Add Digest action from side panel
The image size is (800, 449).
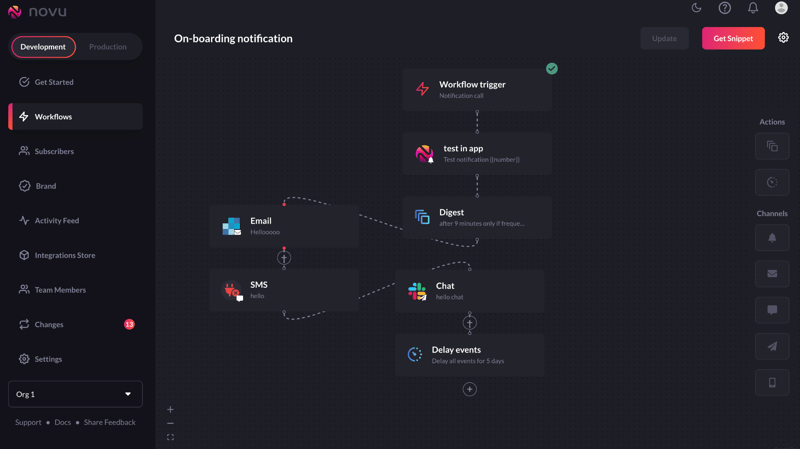(x=772, y=146)
